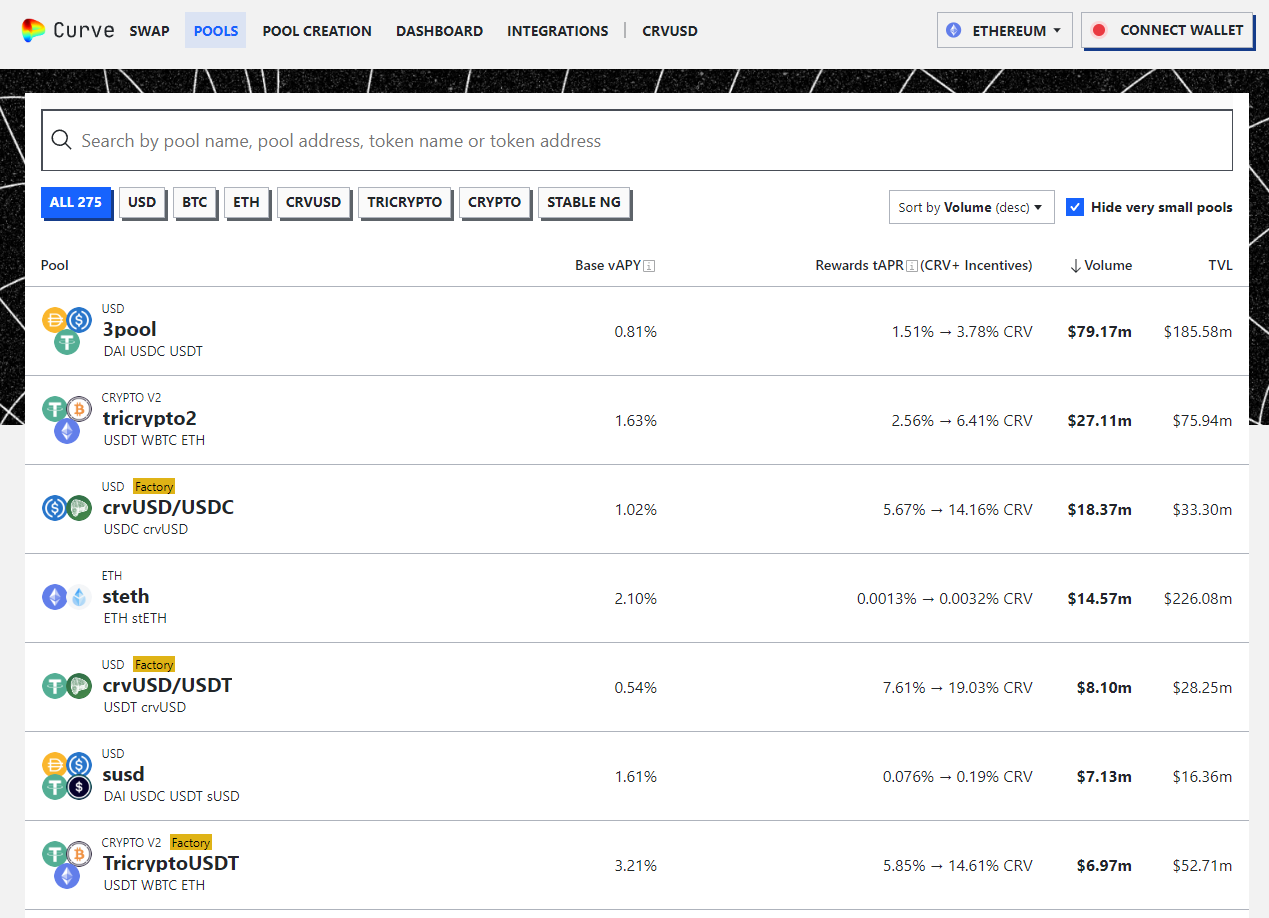Viewport: 1269px width, 918px height.
Task: Click the Rewards tAPR info icon
Action: 911,266
